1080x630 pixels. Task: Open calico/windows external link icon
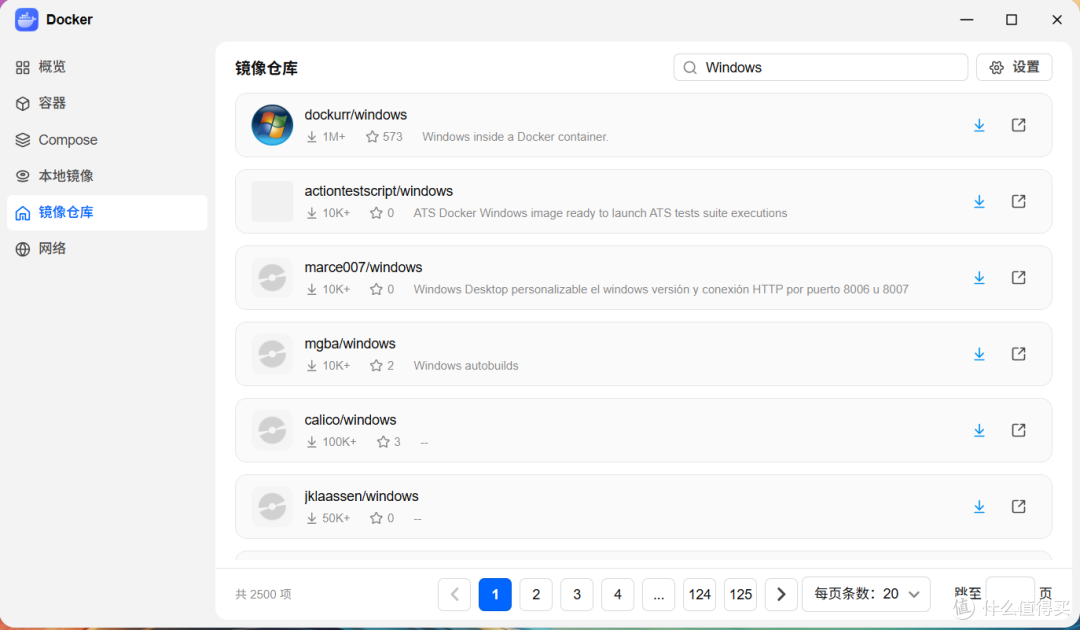[x=1018, y=430]
